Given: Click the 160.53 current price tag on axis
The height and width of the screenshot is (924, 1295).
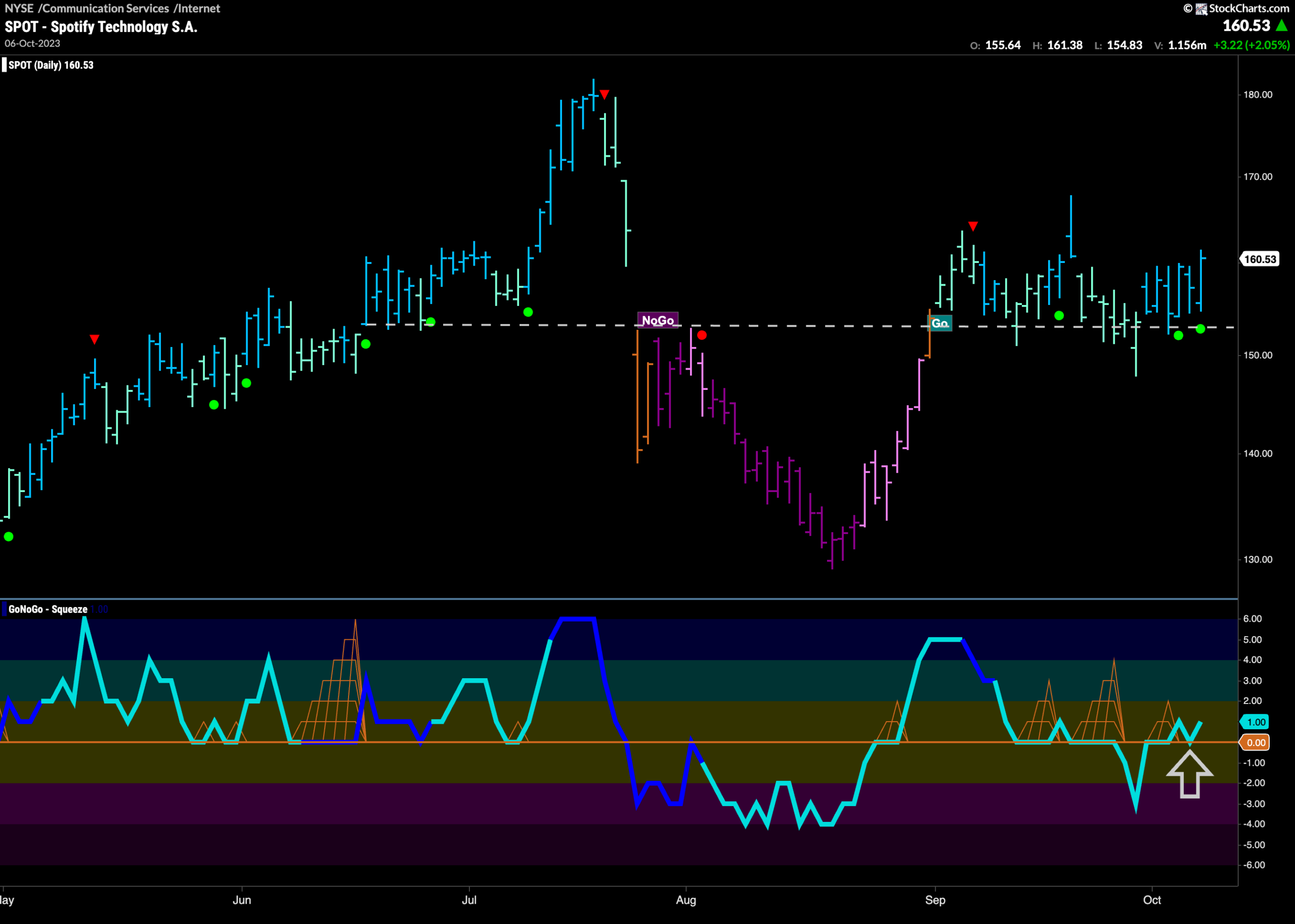Looking at the screenshot, I should point(1259,259).
